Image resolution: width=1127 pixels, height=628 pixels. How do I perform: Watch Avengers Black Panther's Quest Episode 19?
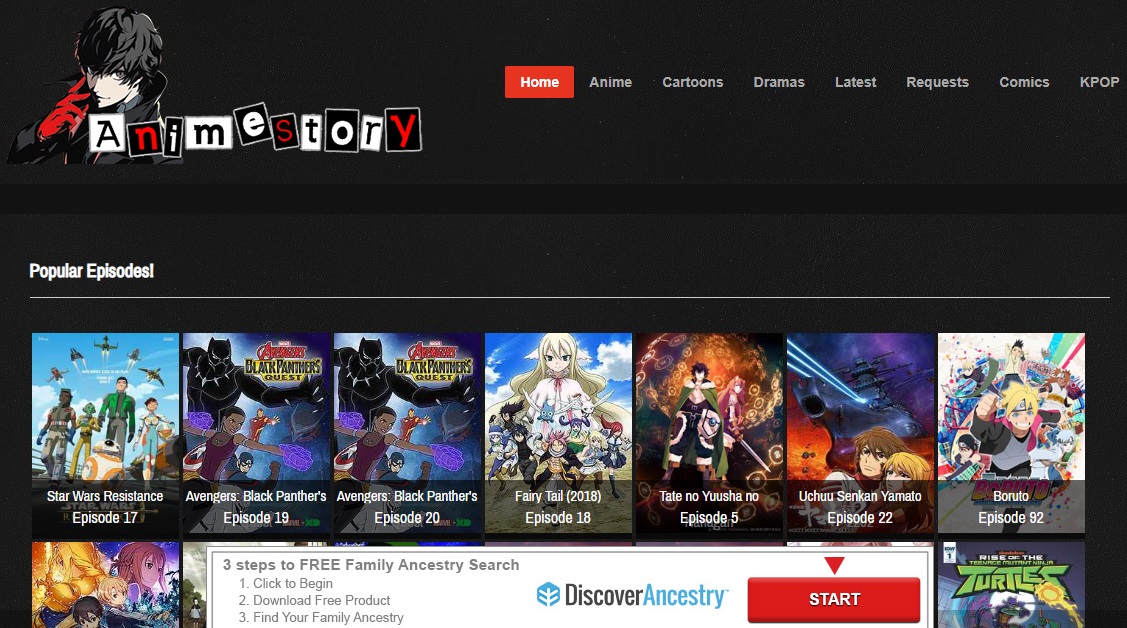(x=256, y=433)
